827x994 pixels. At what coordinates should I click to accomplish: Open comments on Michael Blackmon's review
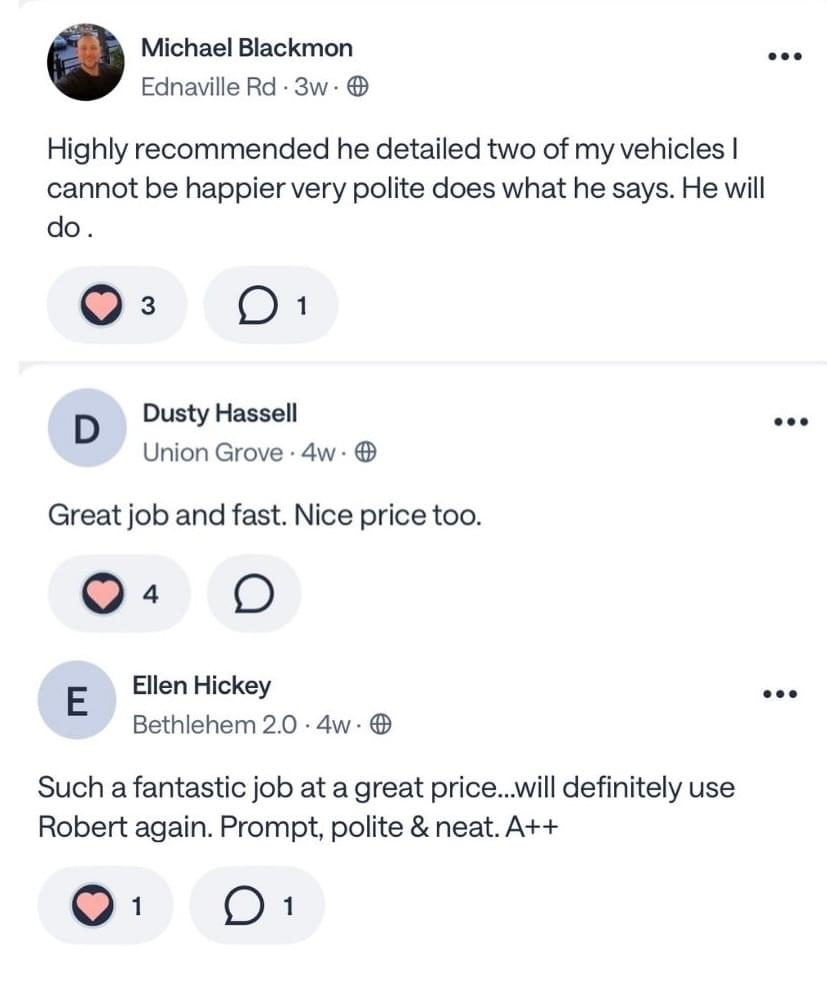coord(256,306)
